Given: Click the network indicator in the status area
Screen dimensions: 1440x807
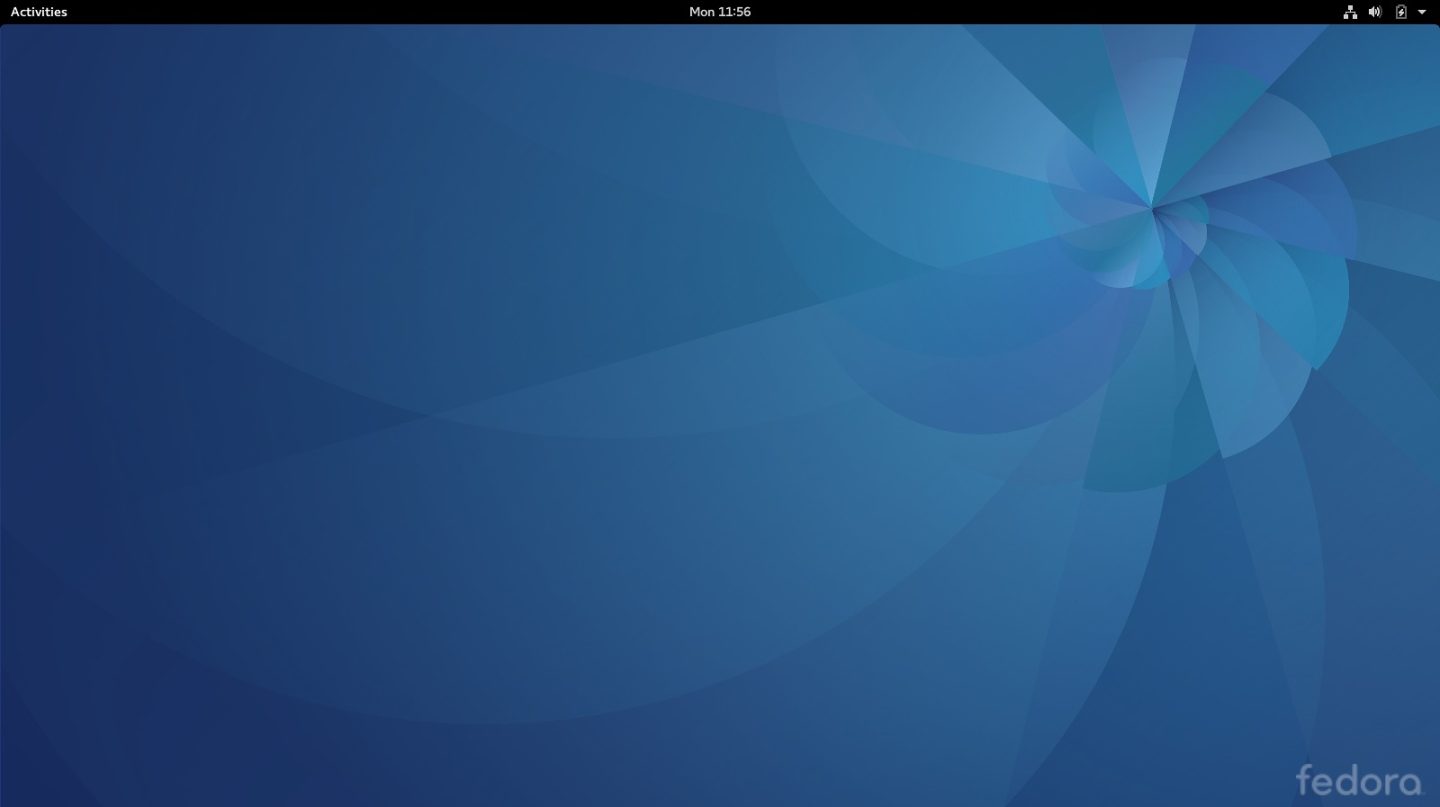Looking at the screenshot, I should point(1350,11).
